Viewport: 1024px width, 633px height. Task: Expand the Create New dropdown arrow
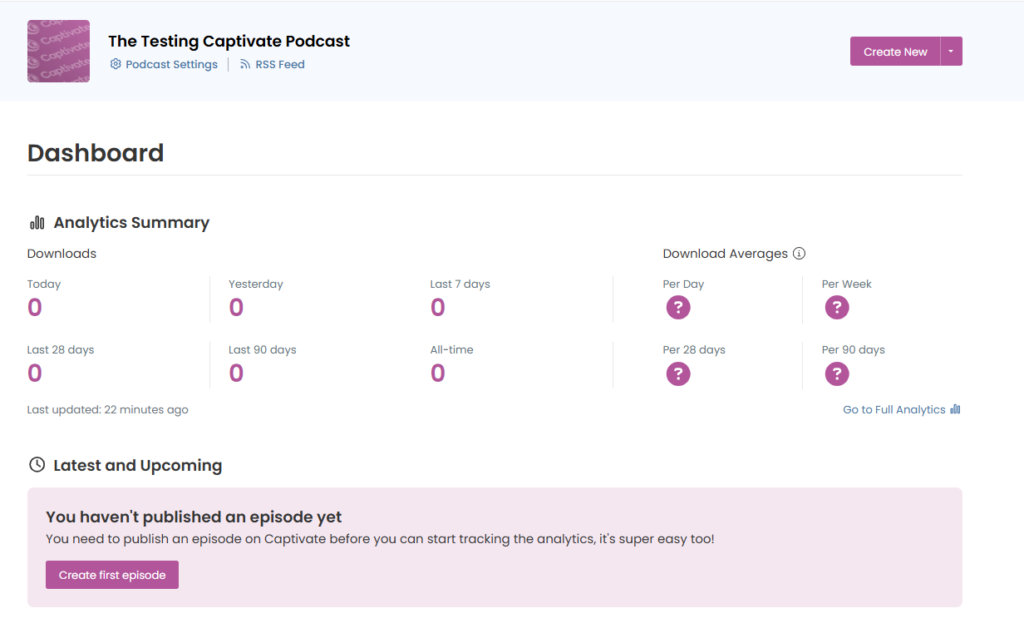point(951,52)
